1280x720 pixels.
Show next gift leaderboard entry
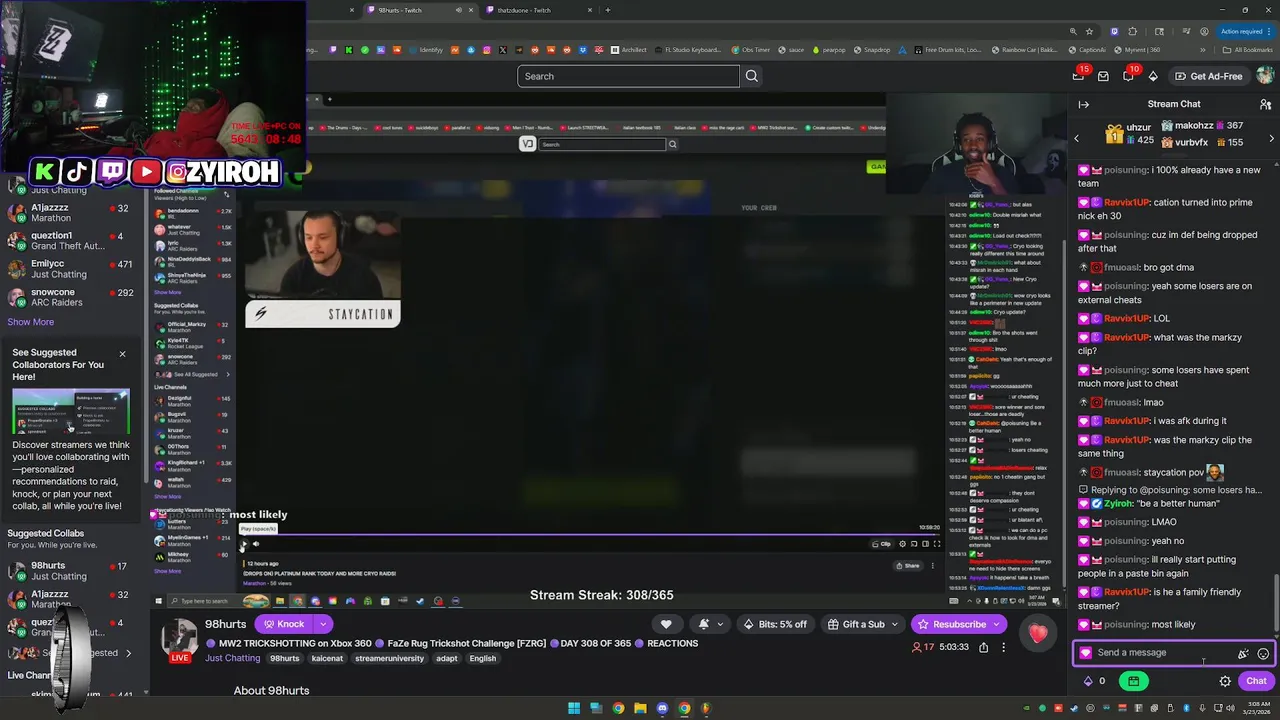pyautogui.click(x=1271, y=138)
